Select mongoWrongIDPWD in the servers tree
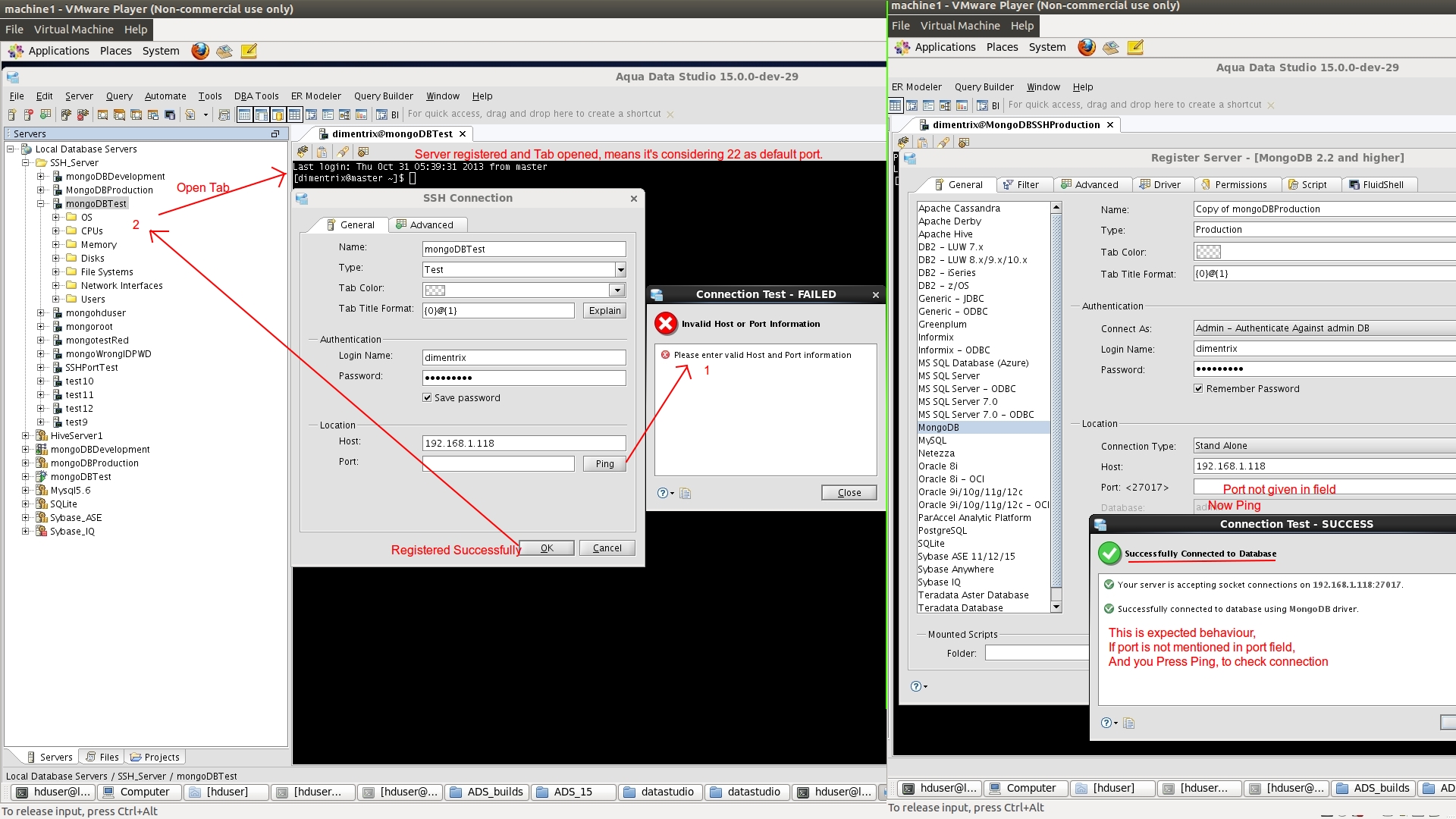This screenshot has width=1456, height=819. 108,354
